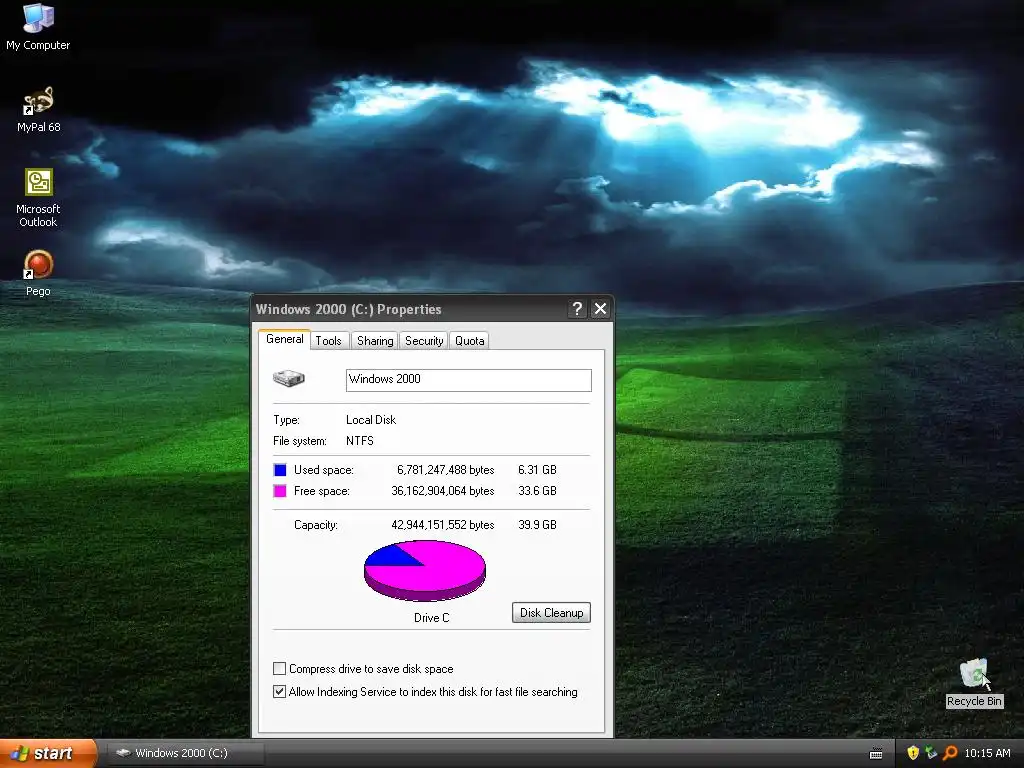Viewport: 1024px width, 768px height.
Task: Click the Drive C label under chart
Action: pos(432,618)
